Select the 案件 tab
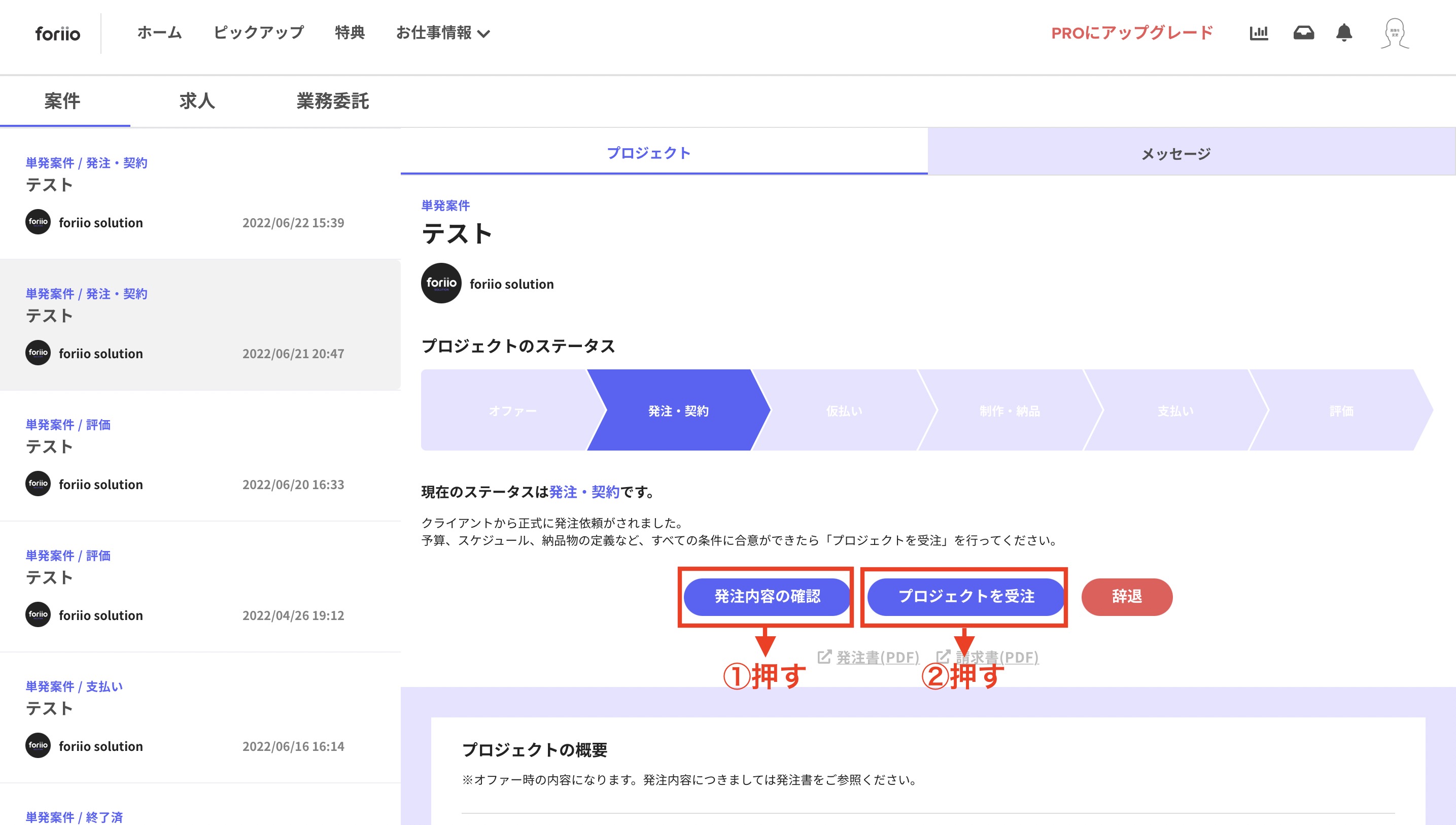Screen dimensions: 1456x825 [x=62, y=101]
